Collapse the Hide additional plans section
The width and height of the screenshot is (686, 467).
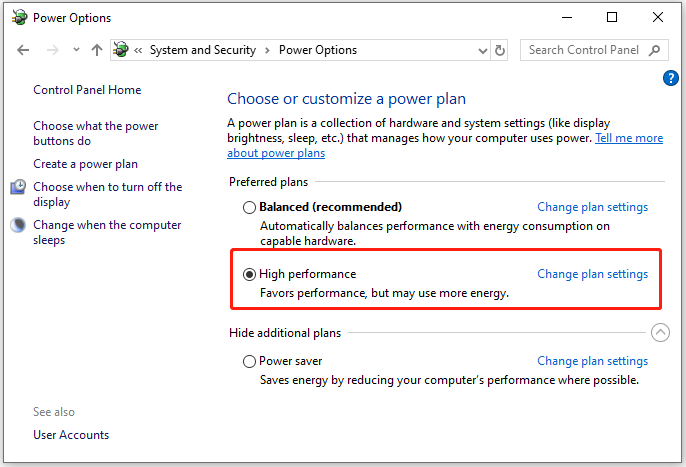(x=660, y=333)
